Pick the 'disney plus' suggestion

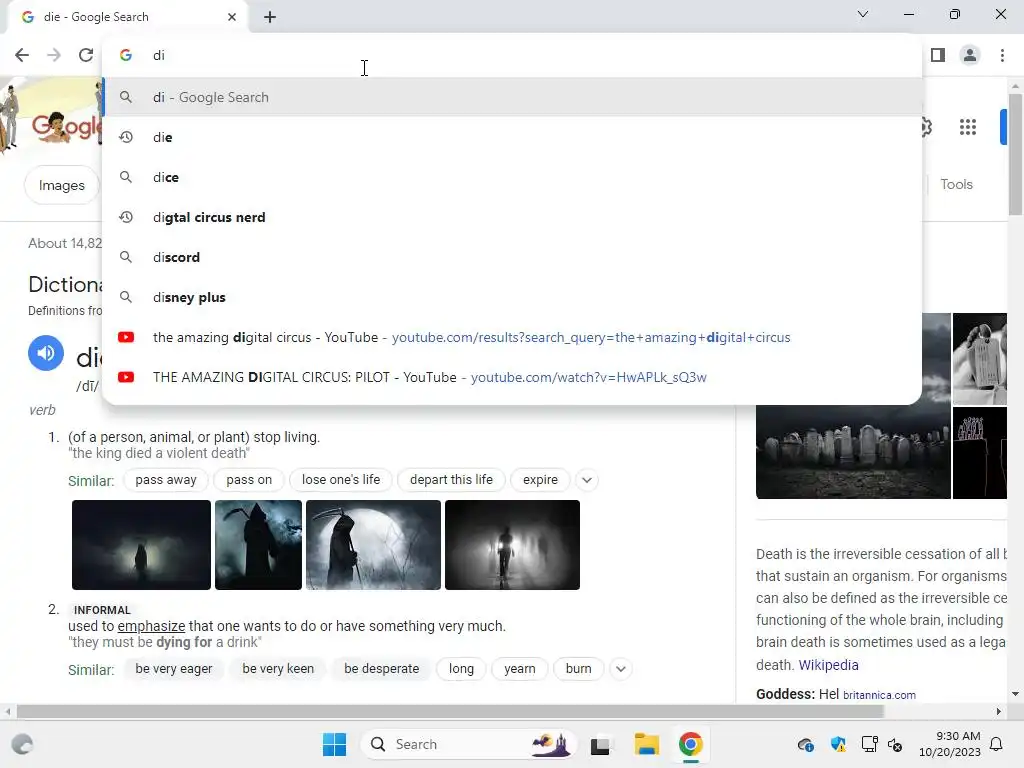[x=512, y=297]
